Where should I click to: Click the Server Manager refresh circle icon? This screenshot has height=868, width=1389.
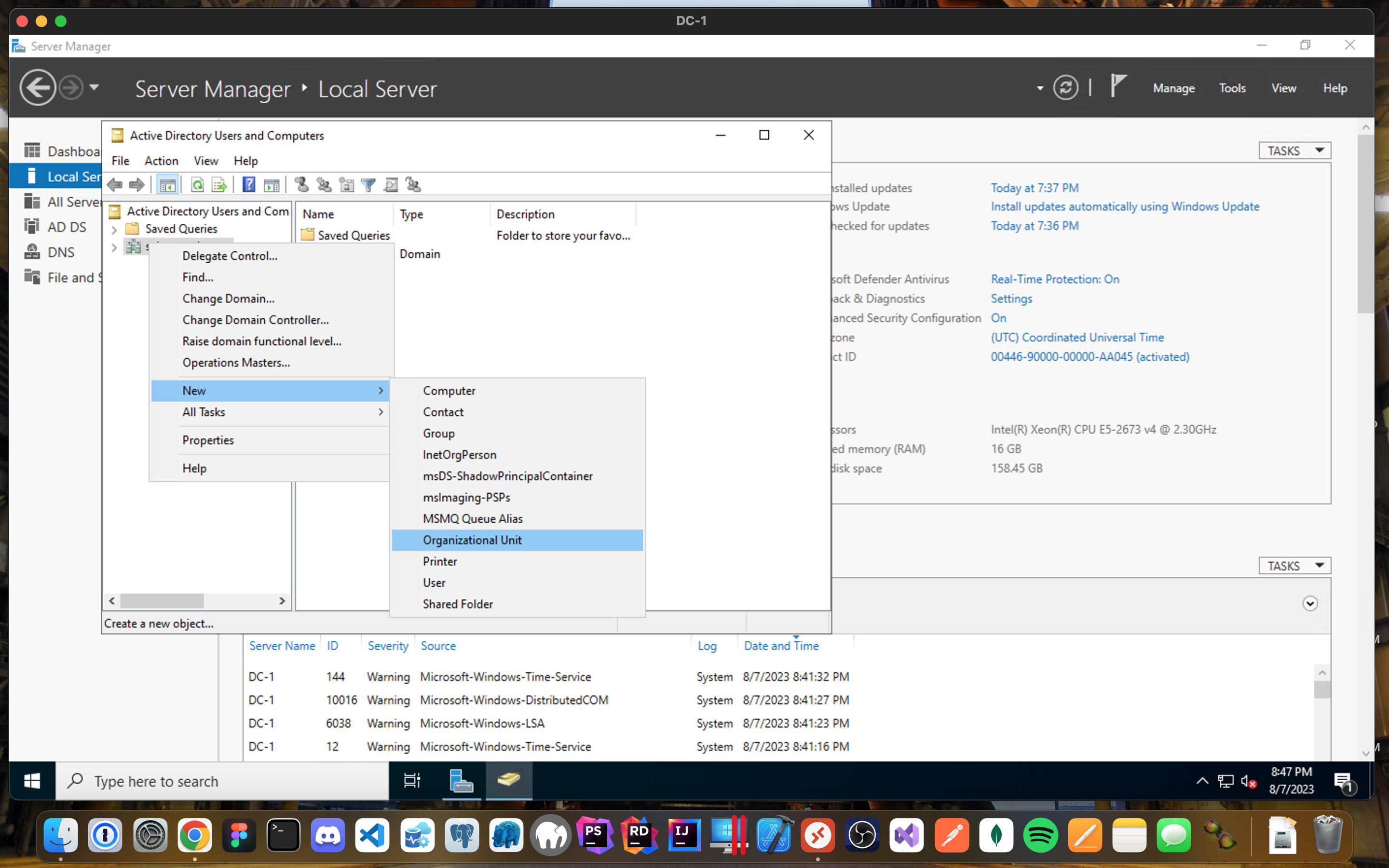[x=1065, y=88]
